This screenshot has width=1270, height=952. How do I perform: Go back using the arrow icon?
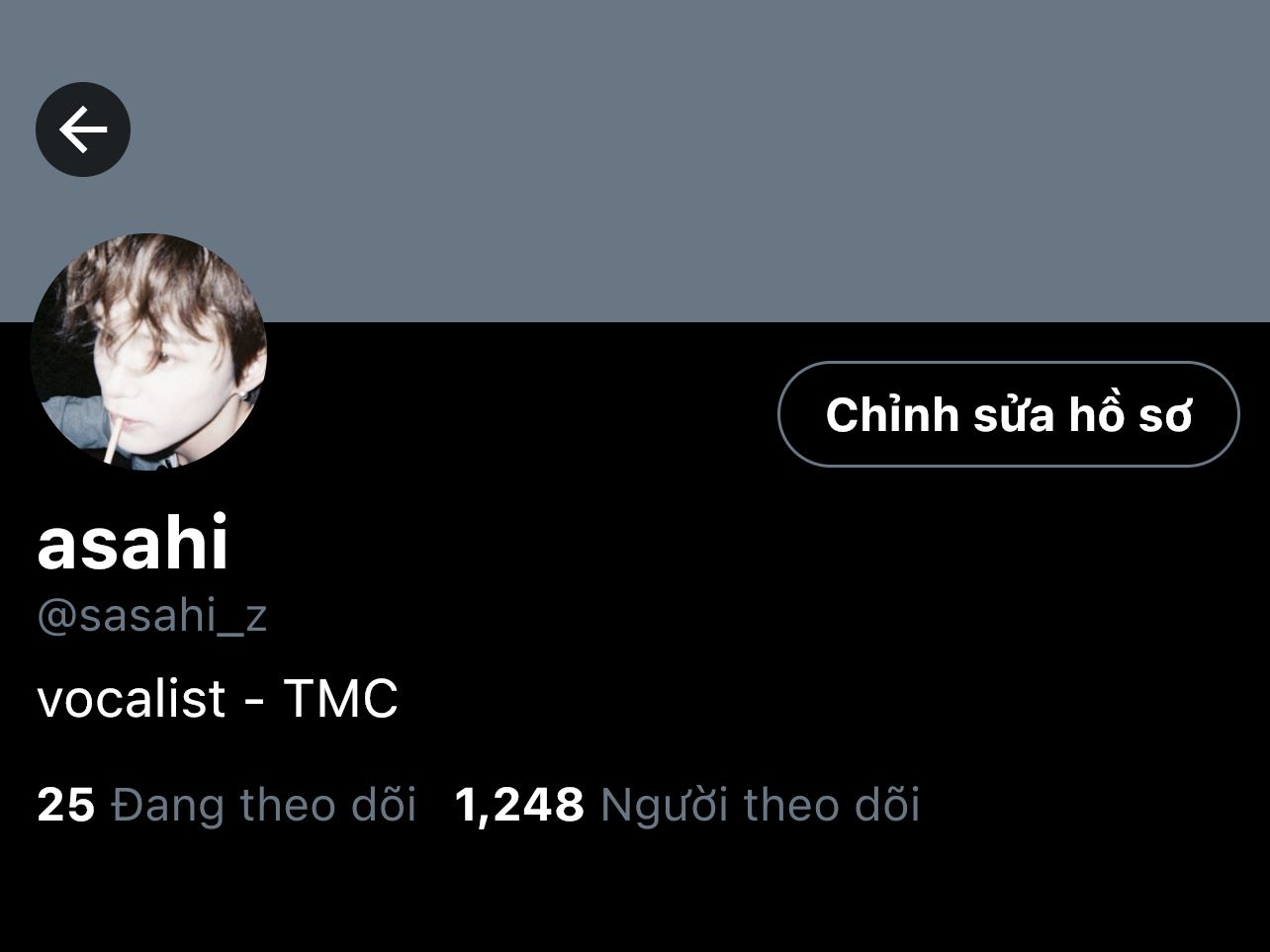point(83,130)
